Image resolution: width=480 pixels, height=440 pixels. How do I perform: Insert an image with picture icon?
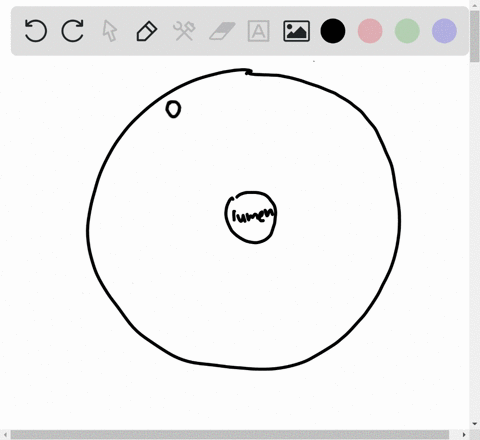[296, 31]
